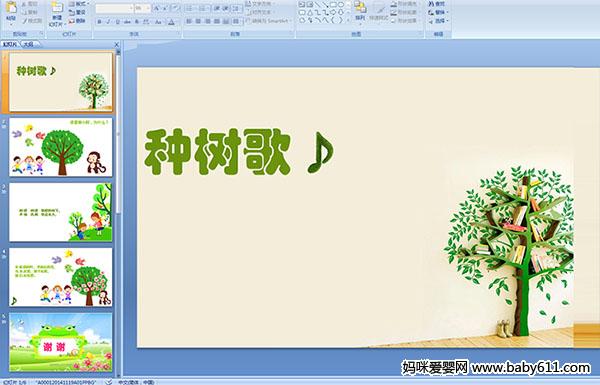Open the font name dropdown
Screen dimensions: 600x385
click(131, 8)
